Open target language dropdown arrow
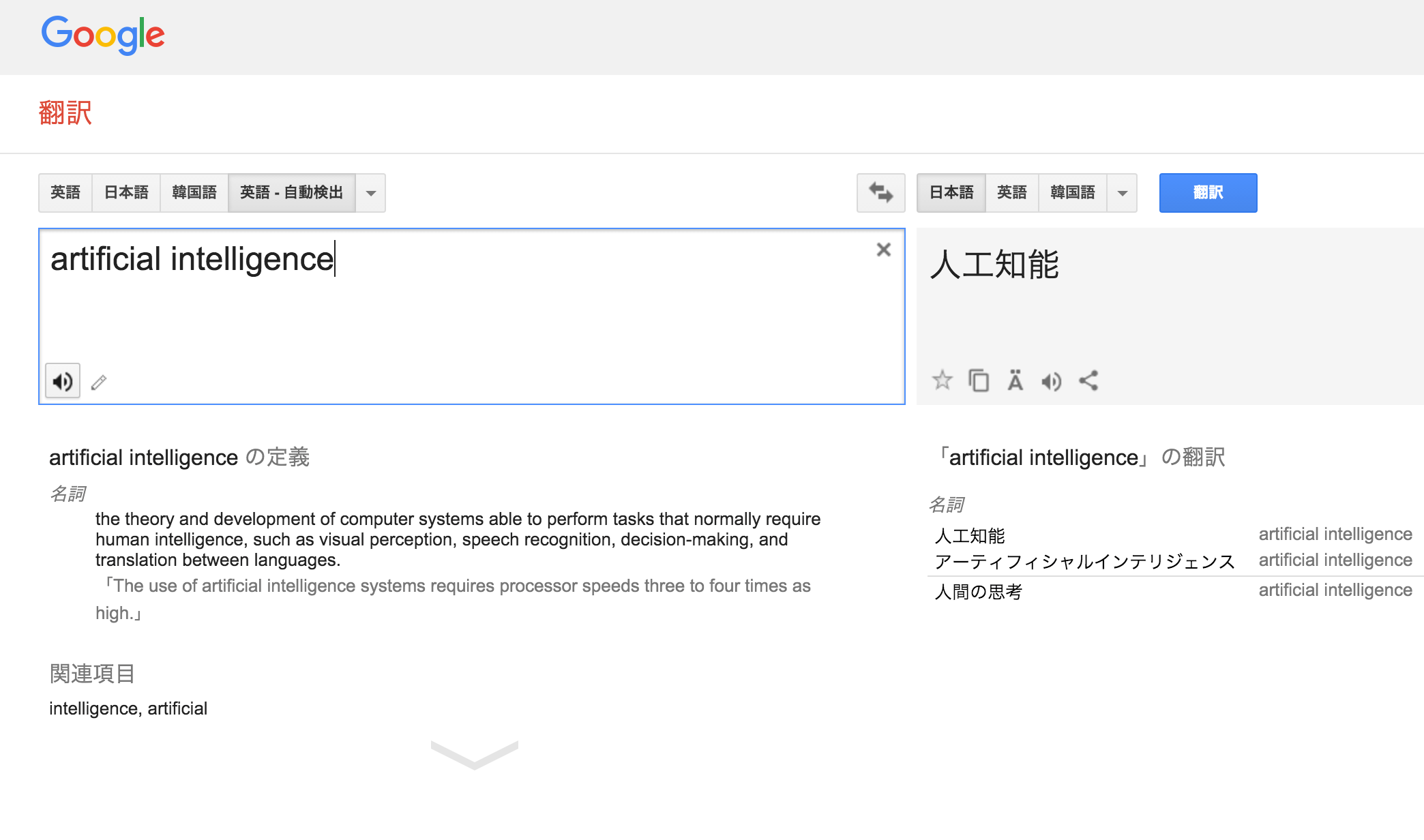 click(1123, 193)
